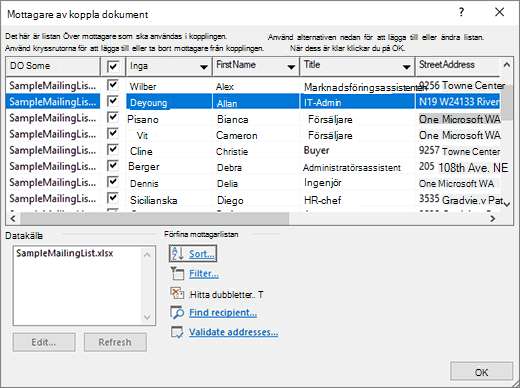
Task: Close the Mottagare av koppla dokument dialog
Action: click(x=499, y=12)
